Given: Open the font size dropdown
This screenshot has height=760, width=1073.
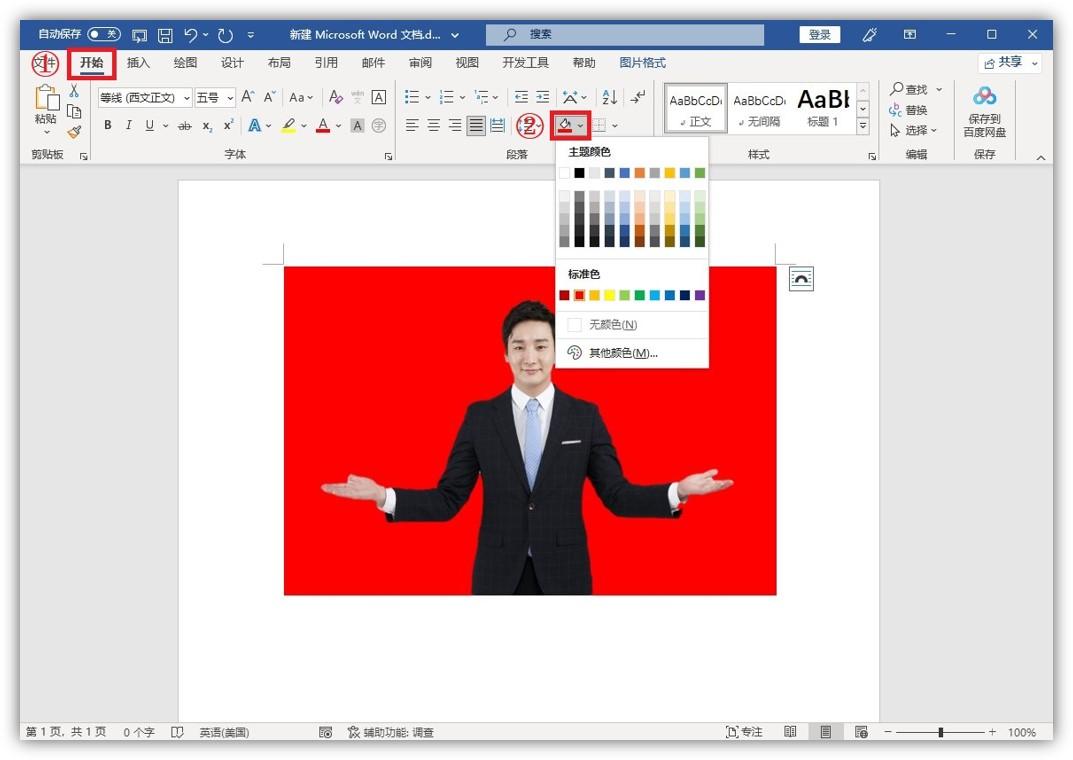Looking at the screenshot, I should 230,98.
